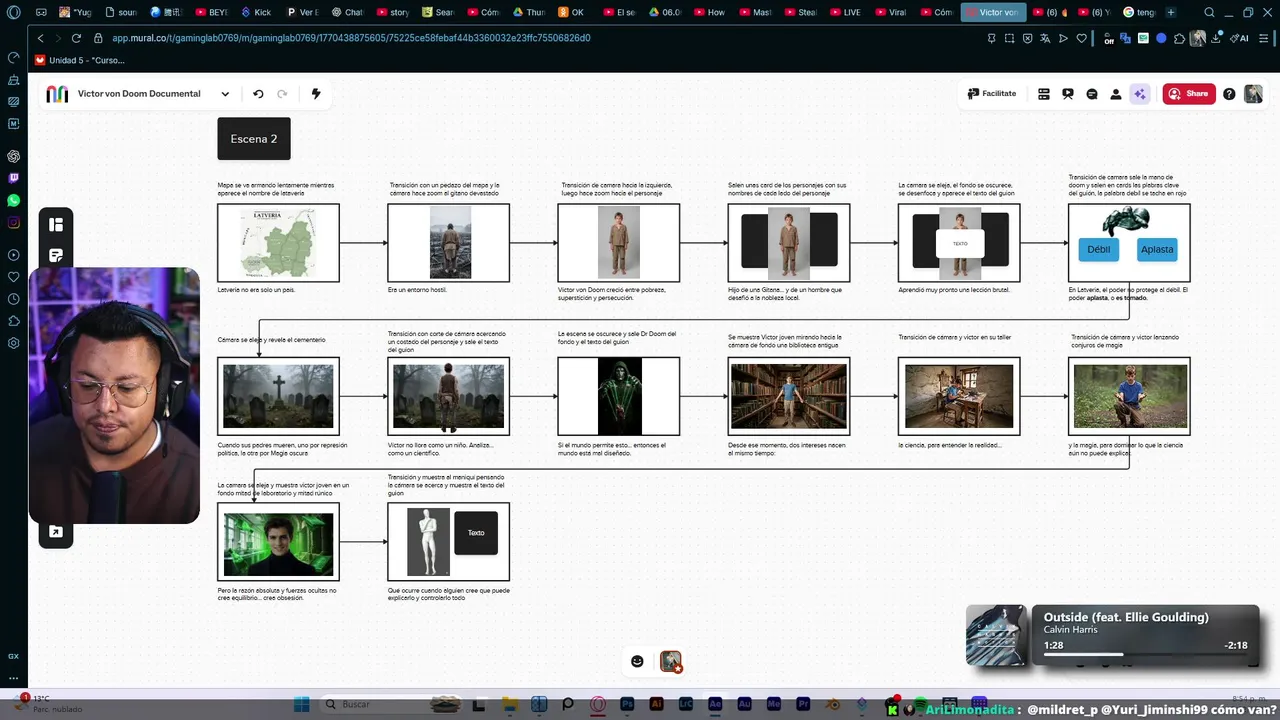This screenshot has height=720, width=1280.
Task: Select text 'Latveria no era solo un país.'
Action: click(256, 290)
